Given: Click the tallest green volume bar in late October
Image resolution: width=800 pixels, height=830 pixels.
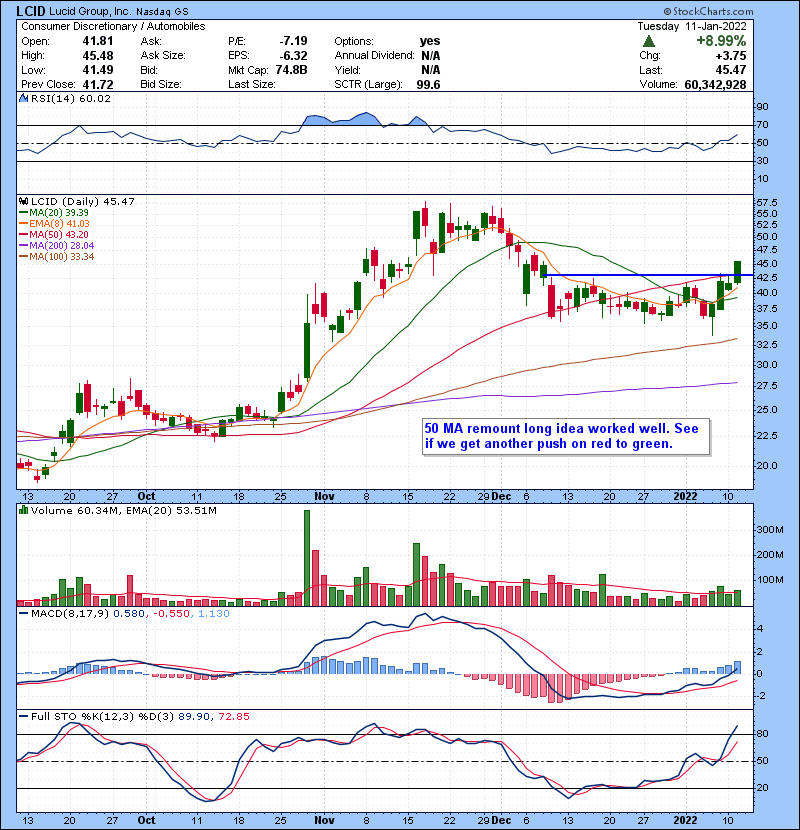Looking at the screenshot, I should point(307,558).
